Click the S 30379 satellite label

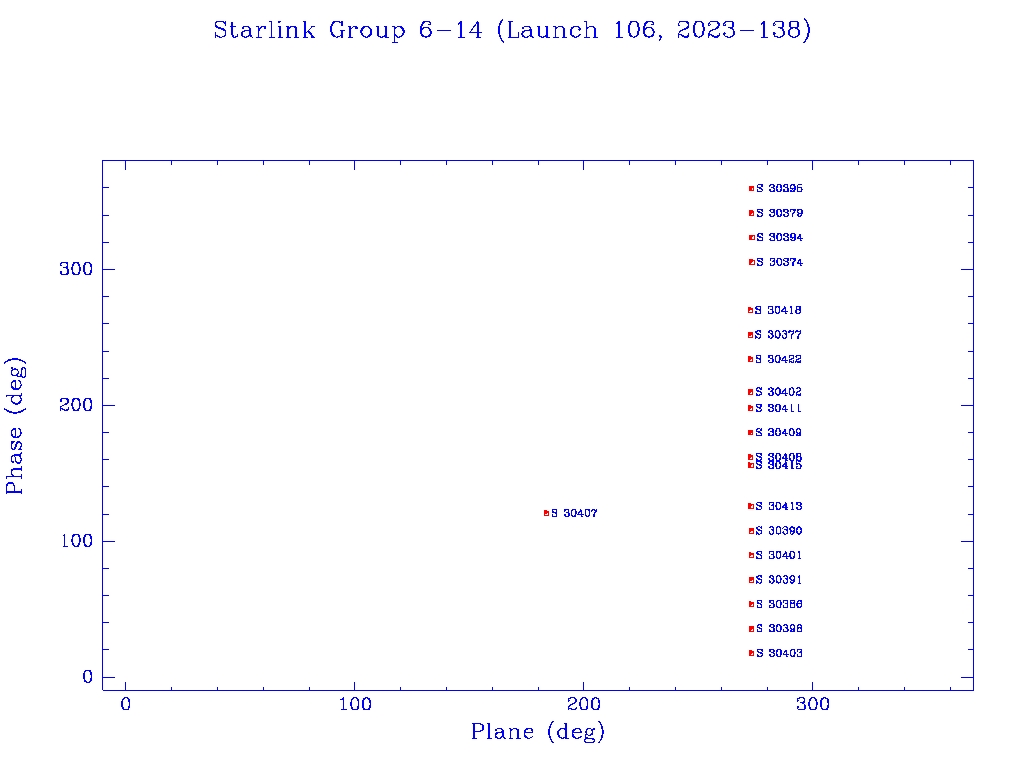[779, 213]
